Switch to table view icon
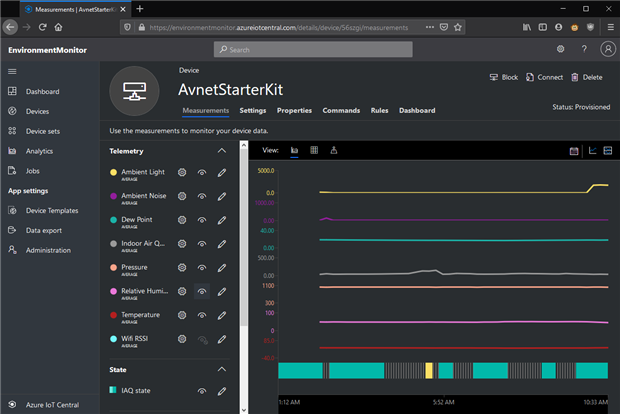Image resolution: width=620 pixels, height=414 pixels. [x=314, y=150]
